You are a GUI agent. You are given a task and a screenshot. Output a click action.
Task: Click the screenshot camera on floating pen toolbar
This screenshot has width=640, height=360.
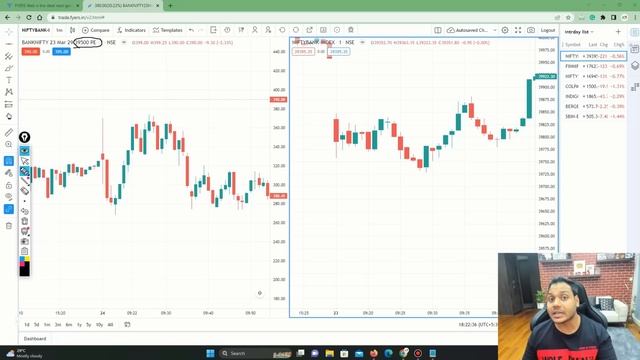pos(24,241)
